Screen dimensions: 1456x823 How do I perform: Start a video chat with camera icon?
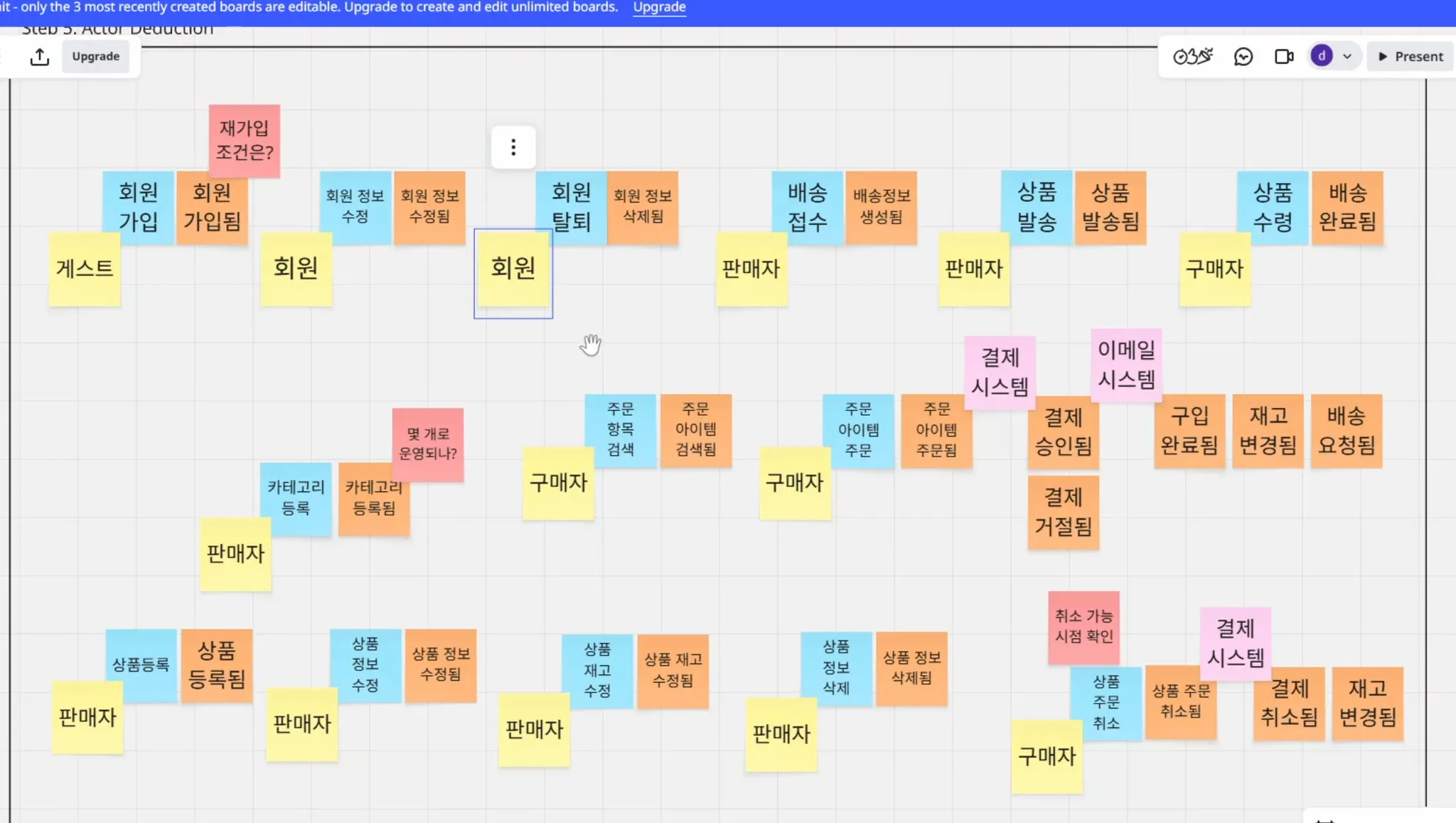tap(1283, 57)
